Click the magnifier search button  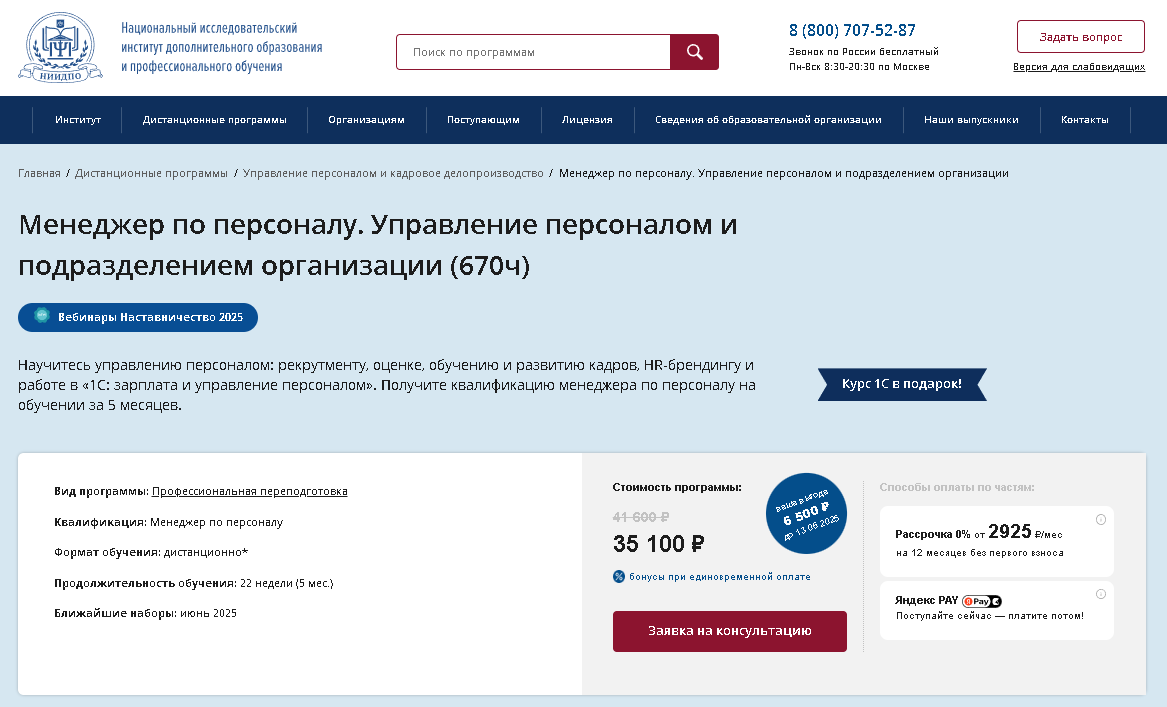[694, 52]
